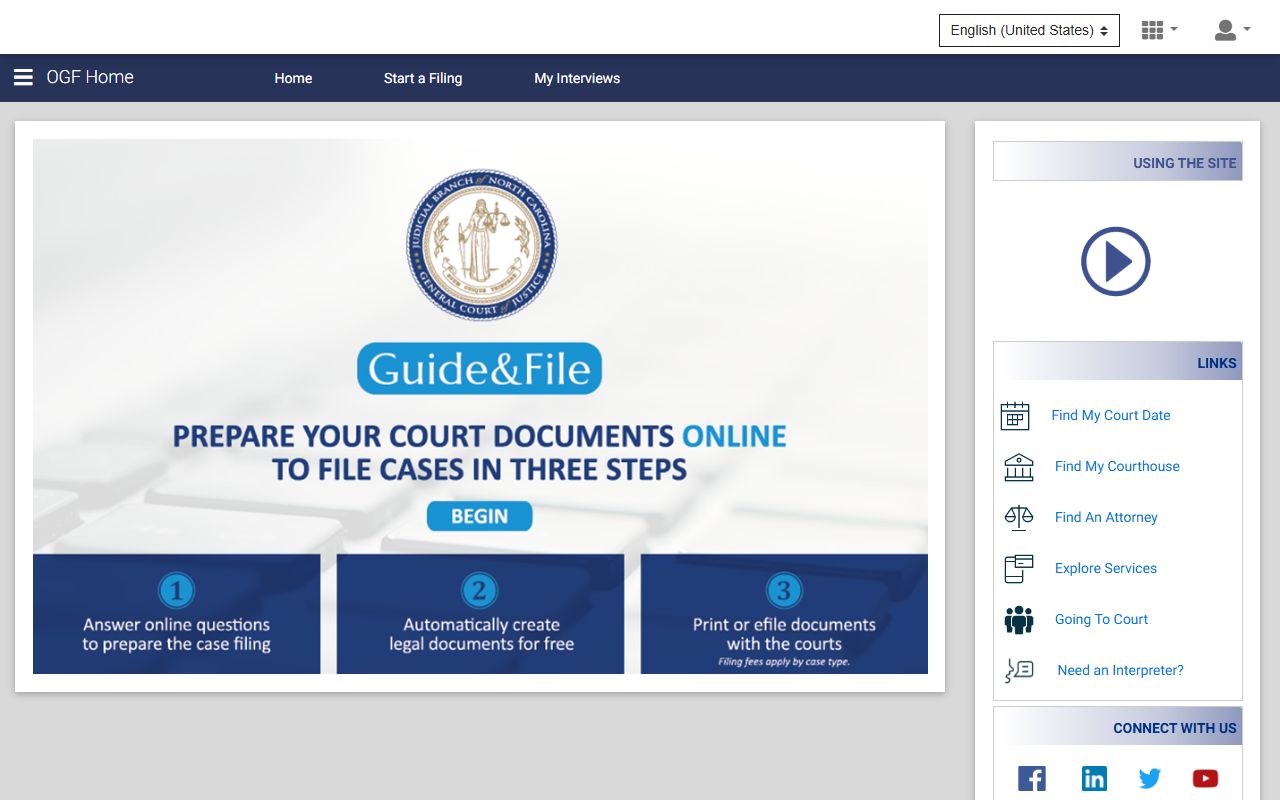Open the Start a Filing menu item
This screenshot has width=1280, height=800.
pos(423,78)
